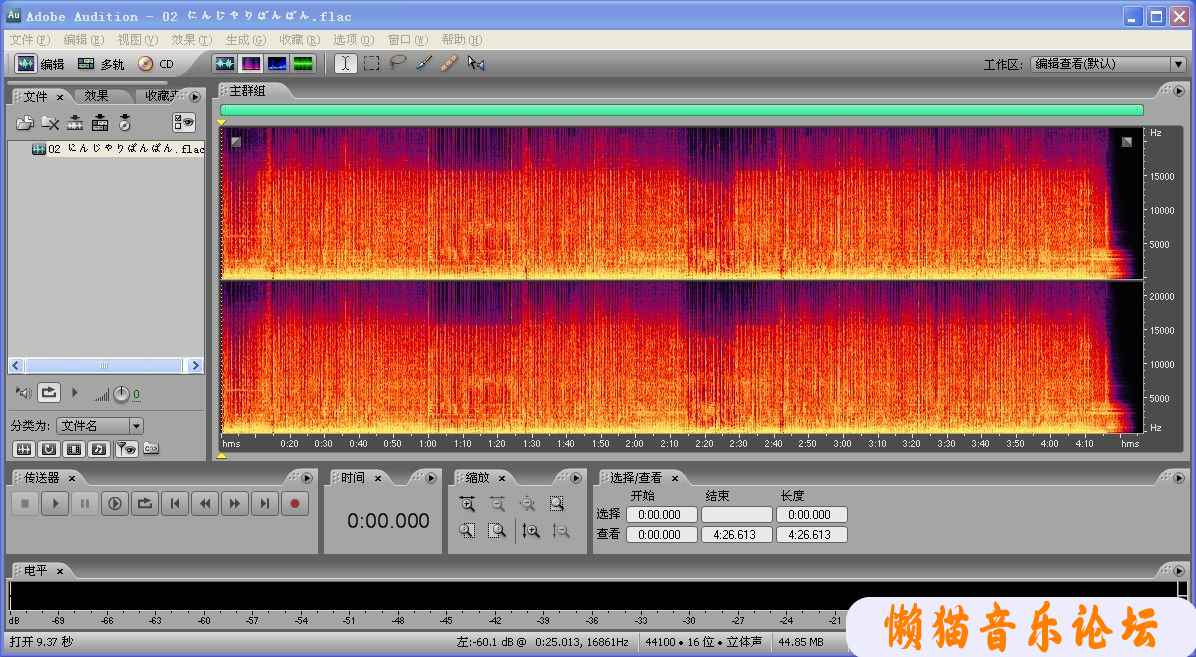Open the 工作区 workspace dropdown
Image resolution: width=1196 pixels, height=657 pixels.
[1177, 64]
